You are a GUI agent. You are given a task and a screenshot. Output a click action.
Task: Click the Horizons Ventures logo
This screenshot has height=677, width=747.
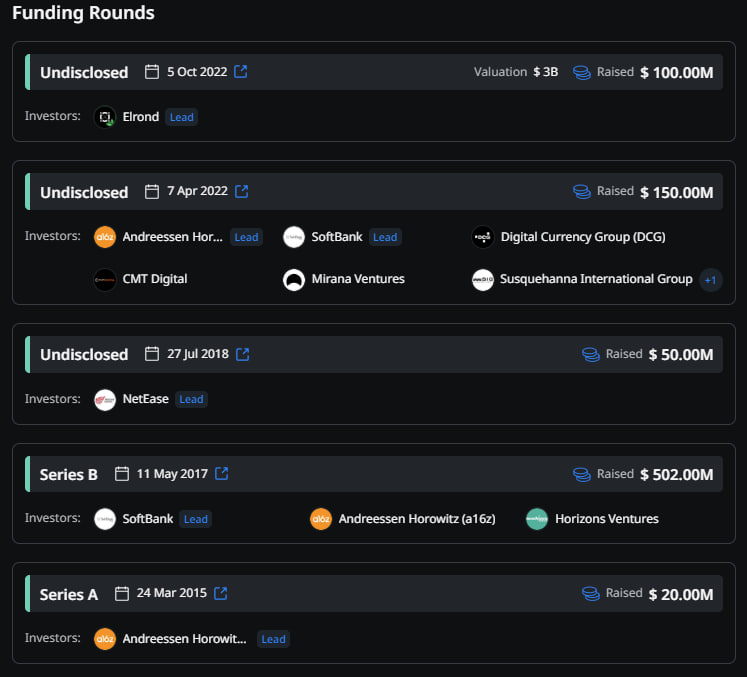pyautogui.click(x=537, y=519)
